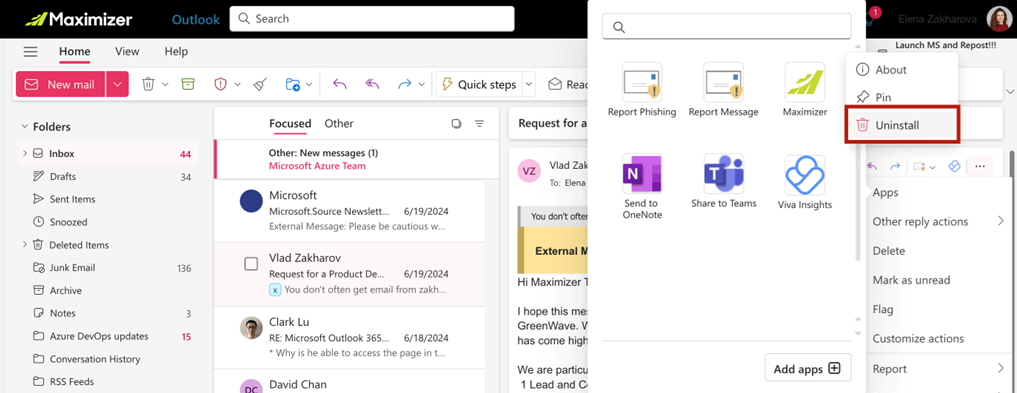Open Microsoft Azure Team new messages link
The width and height of the screenshot is (1017, 393).
[x=317, y=166]
